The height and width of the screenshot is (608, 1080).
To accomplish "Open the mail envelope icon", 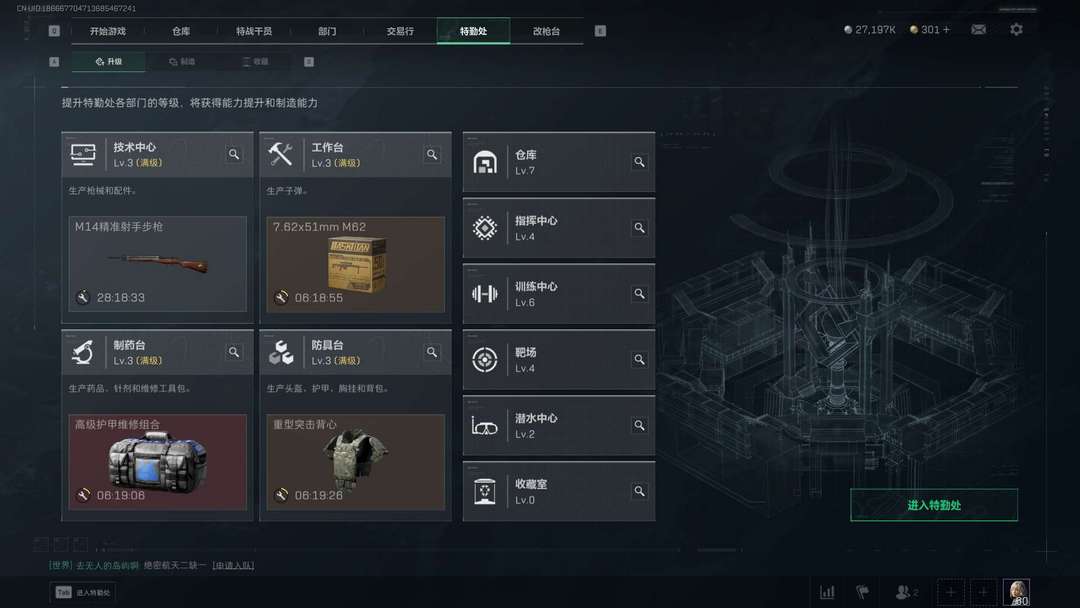I will 978,30.
